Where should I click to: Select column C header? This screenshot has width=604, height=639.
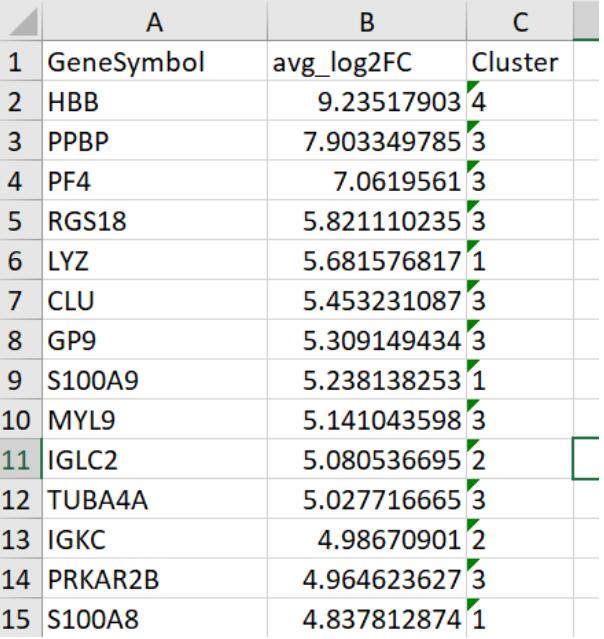pyautogui.click(x=518, y=20)
